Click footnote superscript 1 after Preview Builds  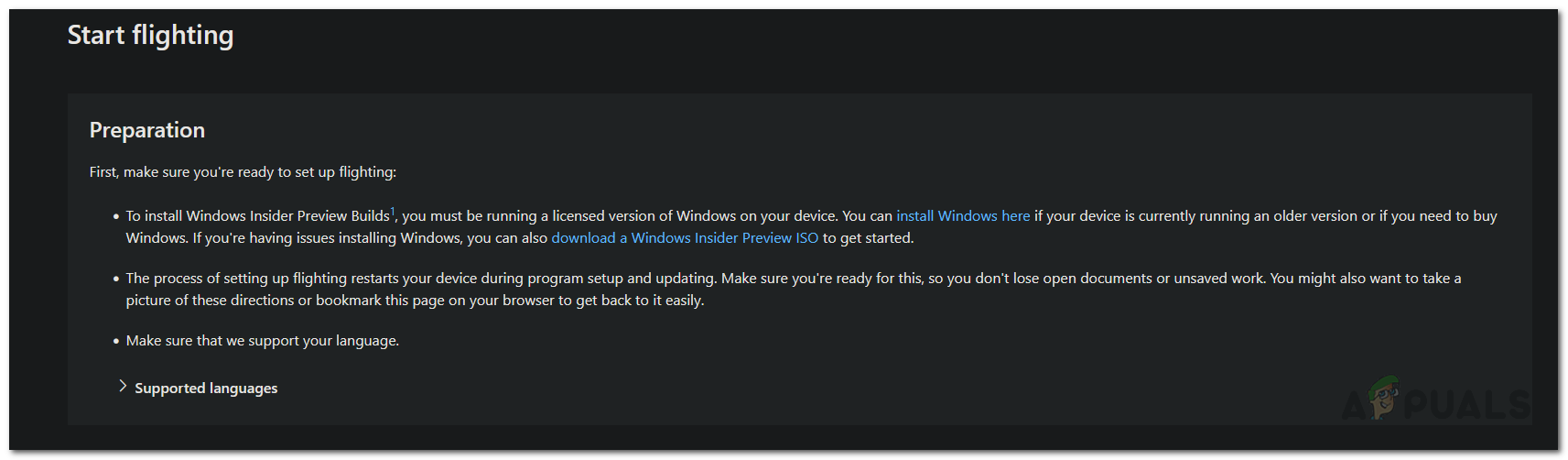pyautogui.click(x=393, y=212)
